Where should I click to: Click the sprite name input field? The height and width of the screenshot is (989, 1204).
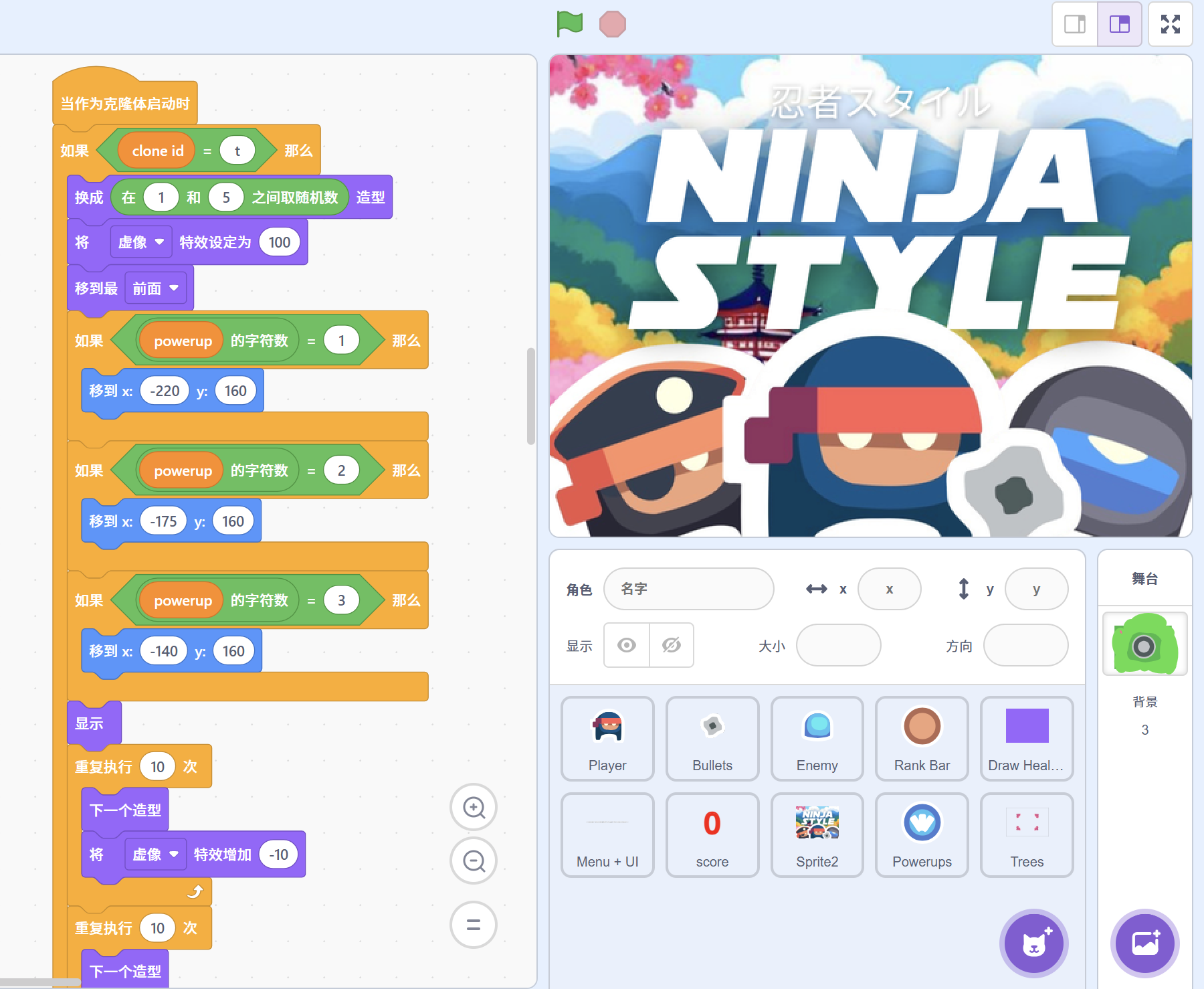(x=689, y=589)
